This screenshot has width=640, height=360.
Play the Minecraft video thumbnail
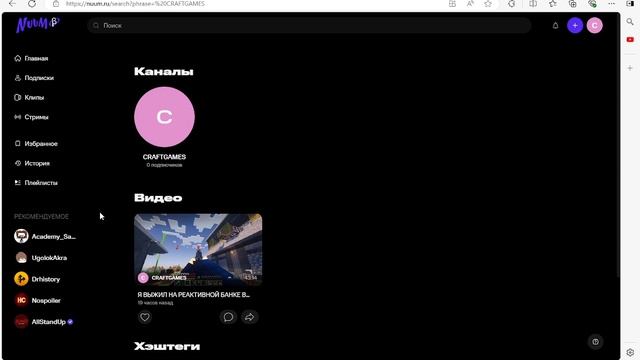[x=198, y=249]
